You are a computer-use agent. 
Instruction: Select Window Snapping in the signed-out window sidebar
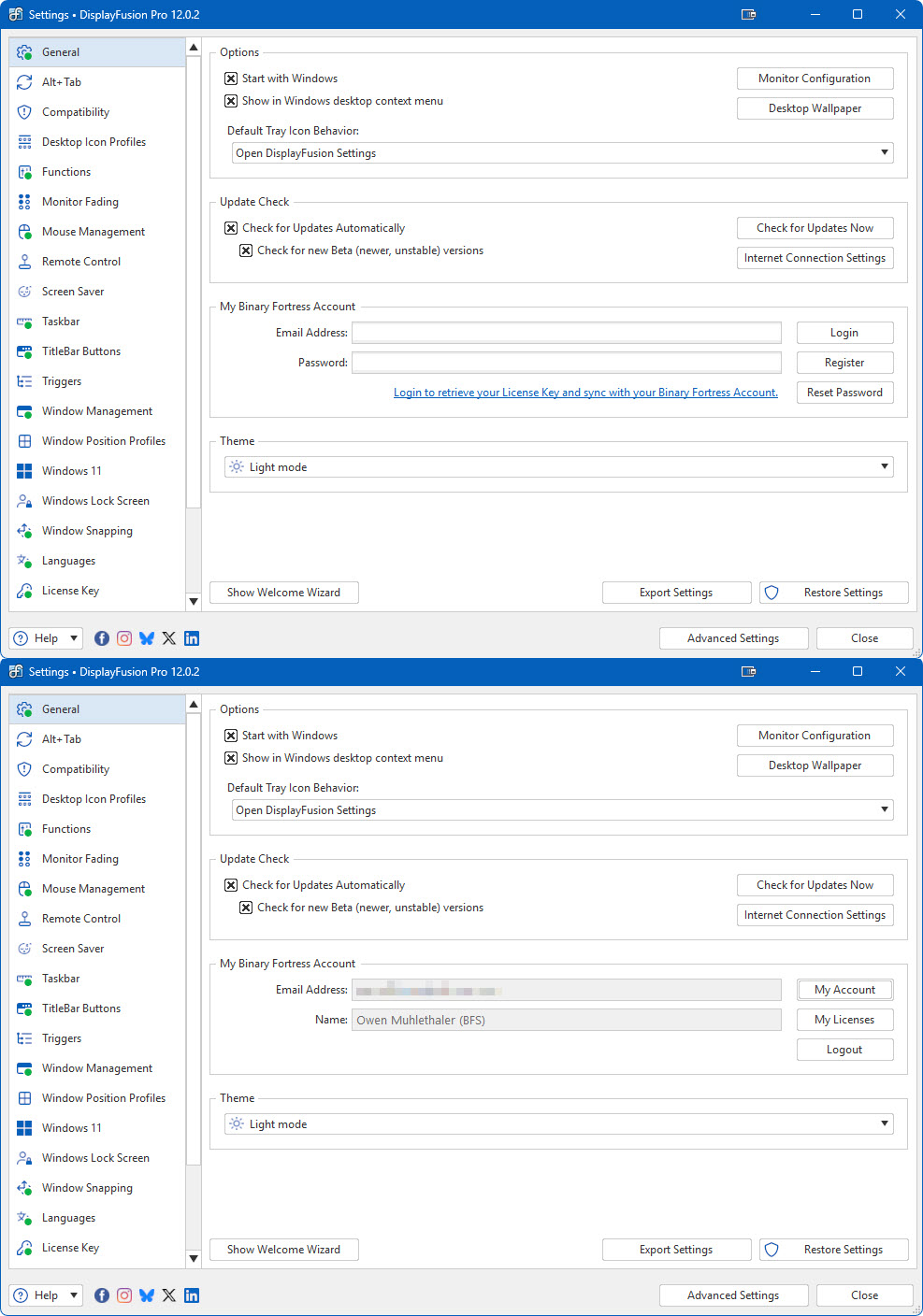pos(87,531)
